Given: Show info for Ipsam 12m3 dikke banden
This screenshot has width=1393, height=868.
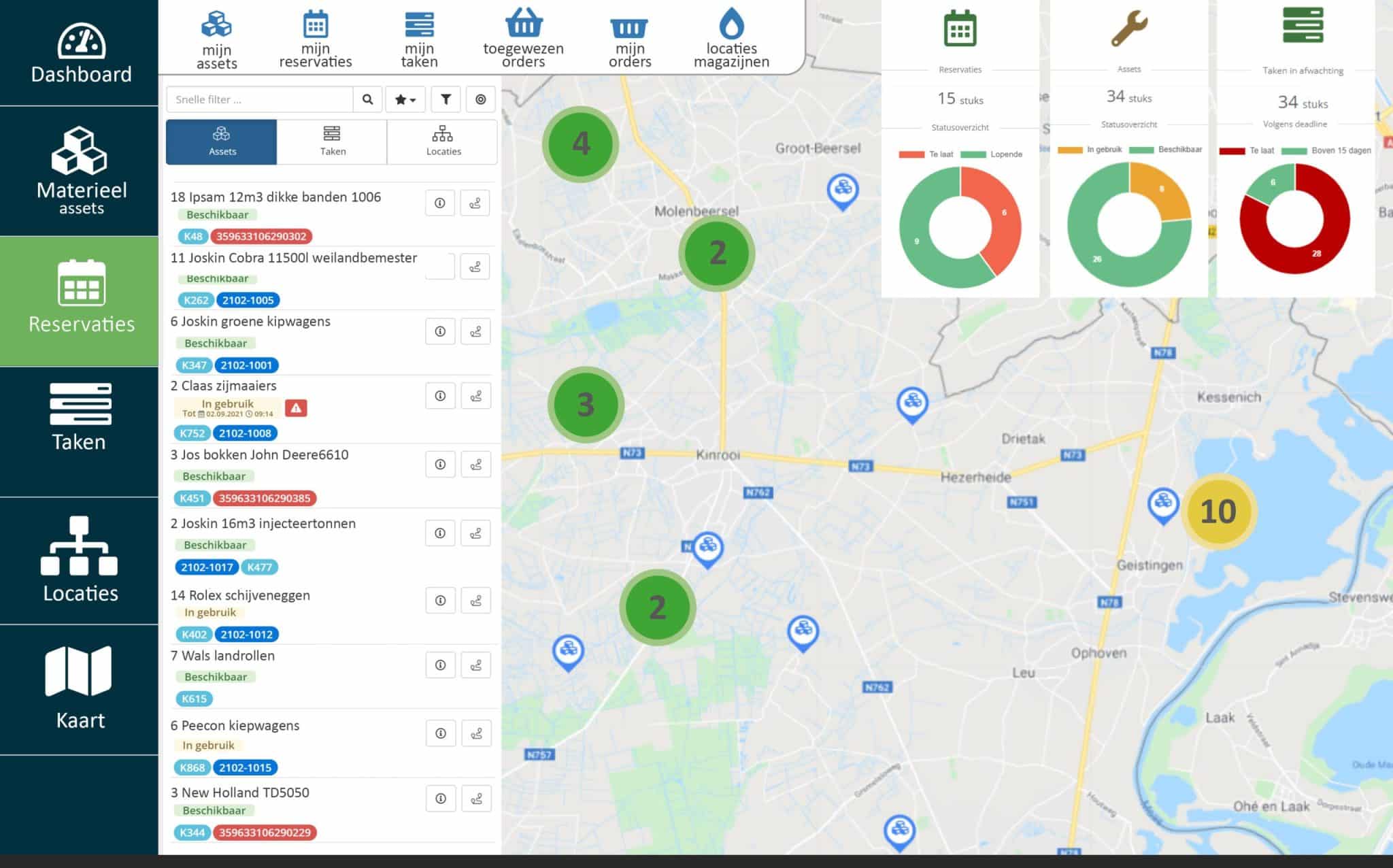Looking at the screenshot, I should (x=440, y=203).
